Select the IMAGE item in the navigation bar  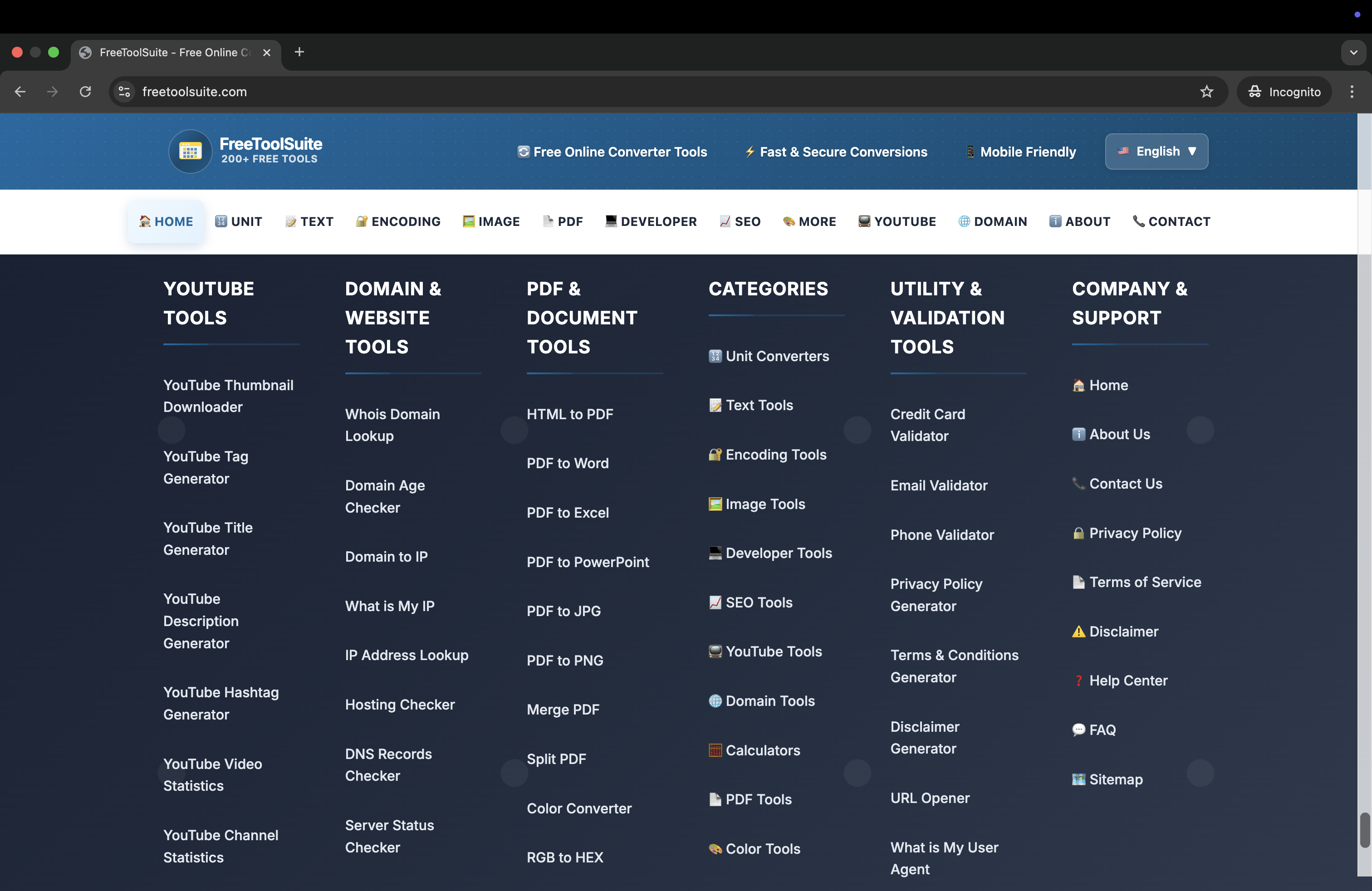click(x=491, y=221)
